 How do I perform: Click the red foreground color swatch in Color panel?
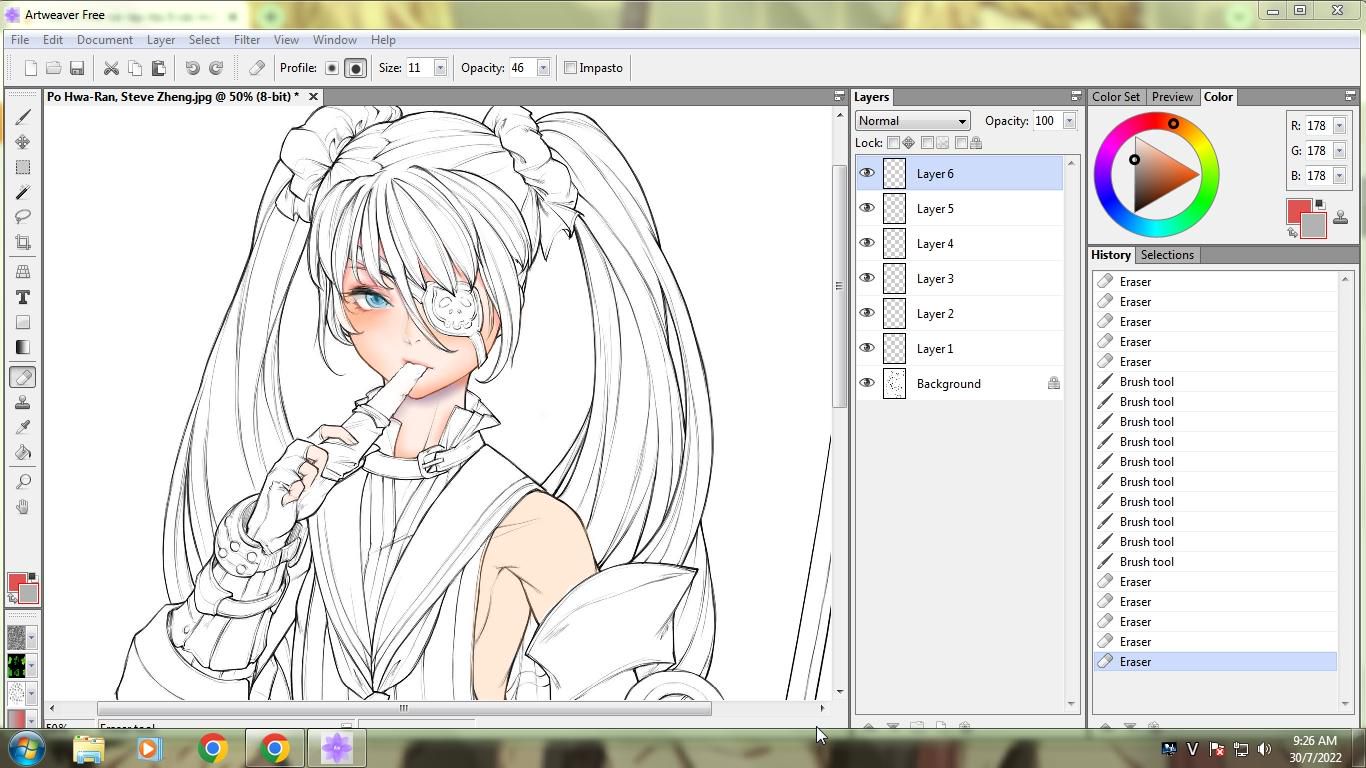click(1298, 210)
